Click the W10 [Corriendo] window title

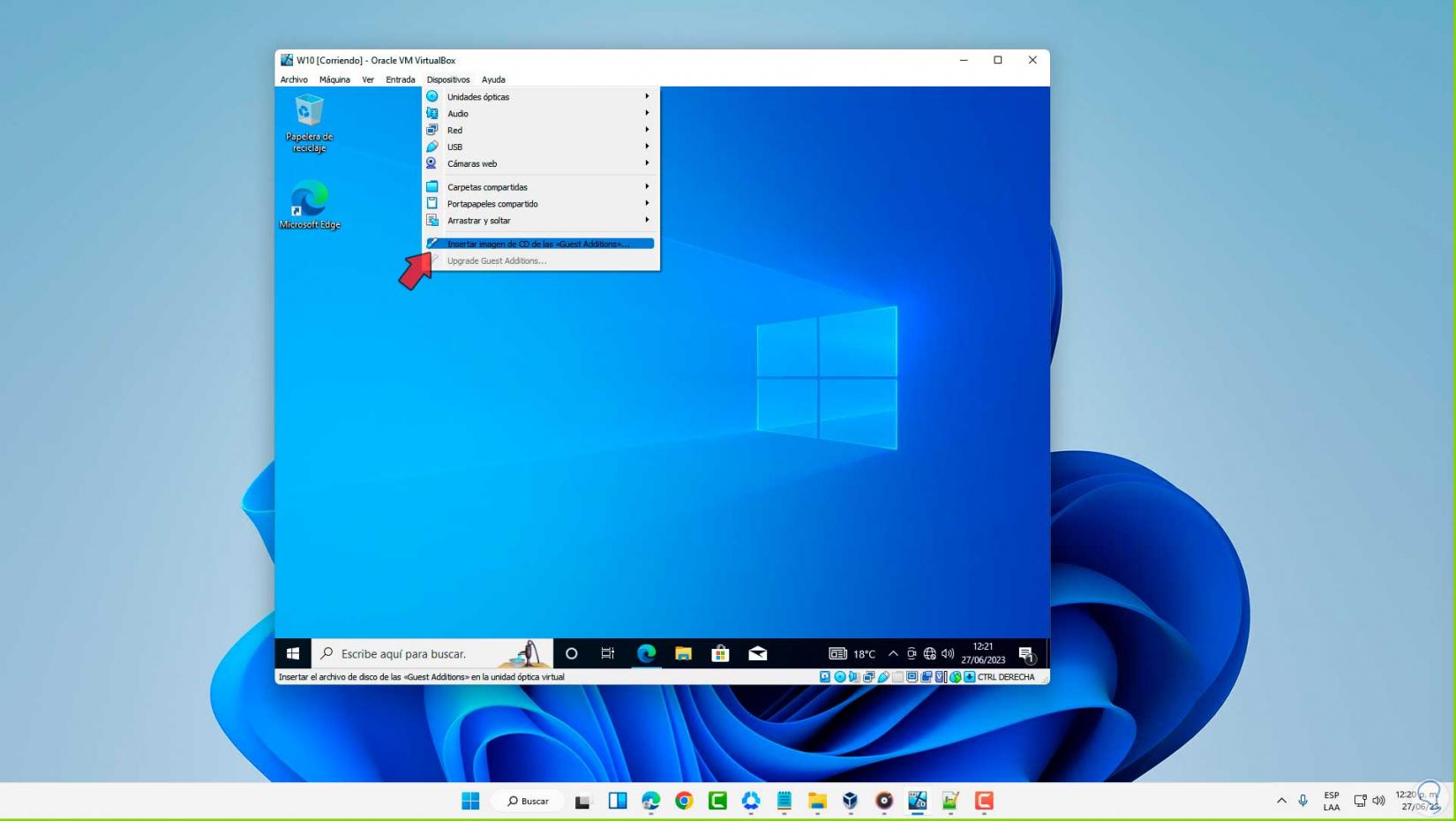click(376, 60)
